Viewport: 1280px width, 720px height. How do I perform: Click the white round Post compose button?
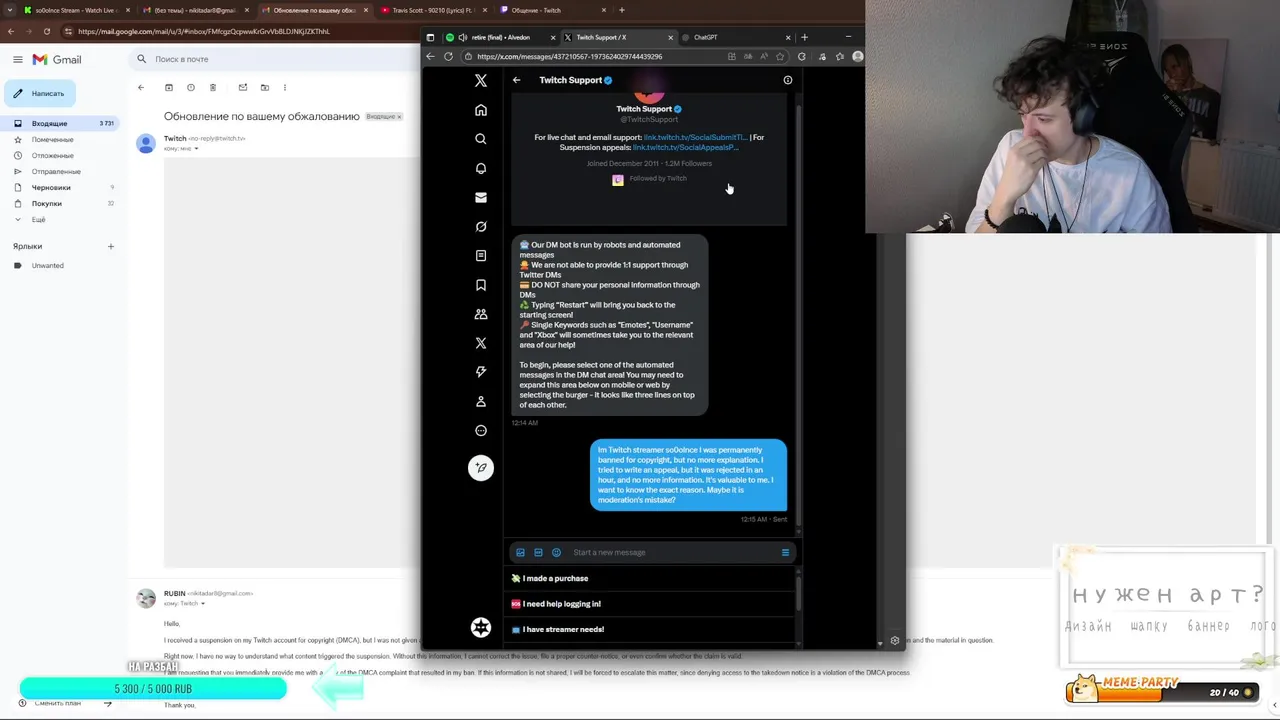(x=481, y=468)
